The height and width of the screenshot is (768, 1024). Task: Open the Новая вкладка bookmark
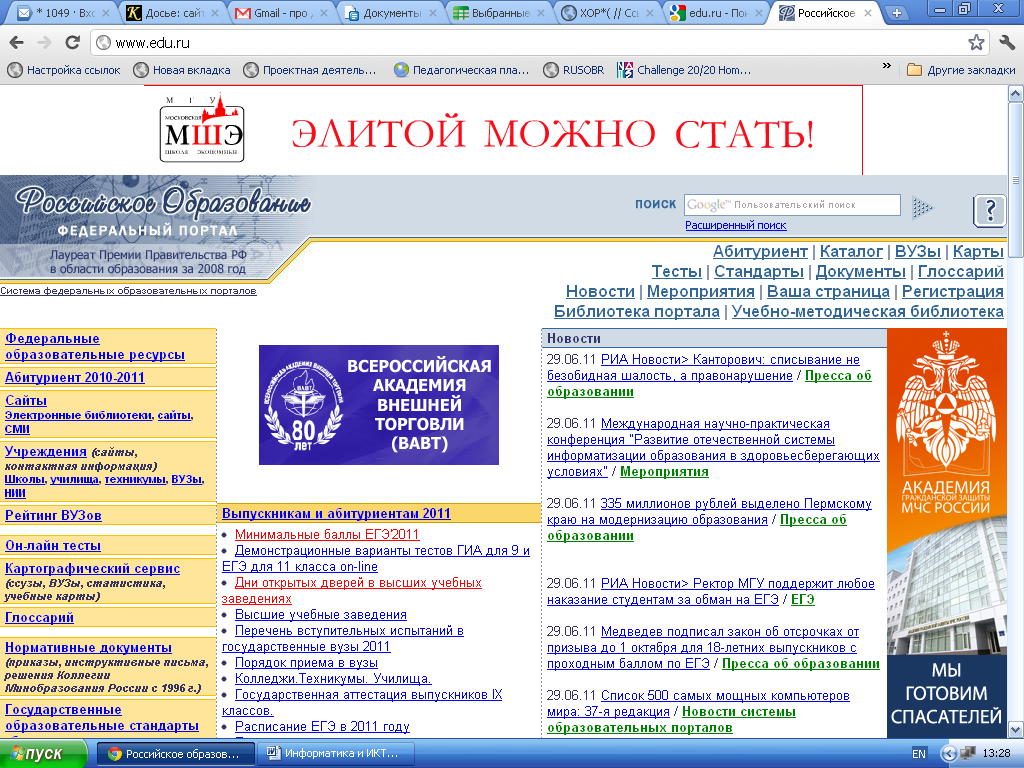coord(182,70)
